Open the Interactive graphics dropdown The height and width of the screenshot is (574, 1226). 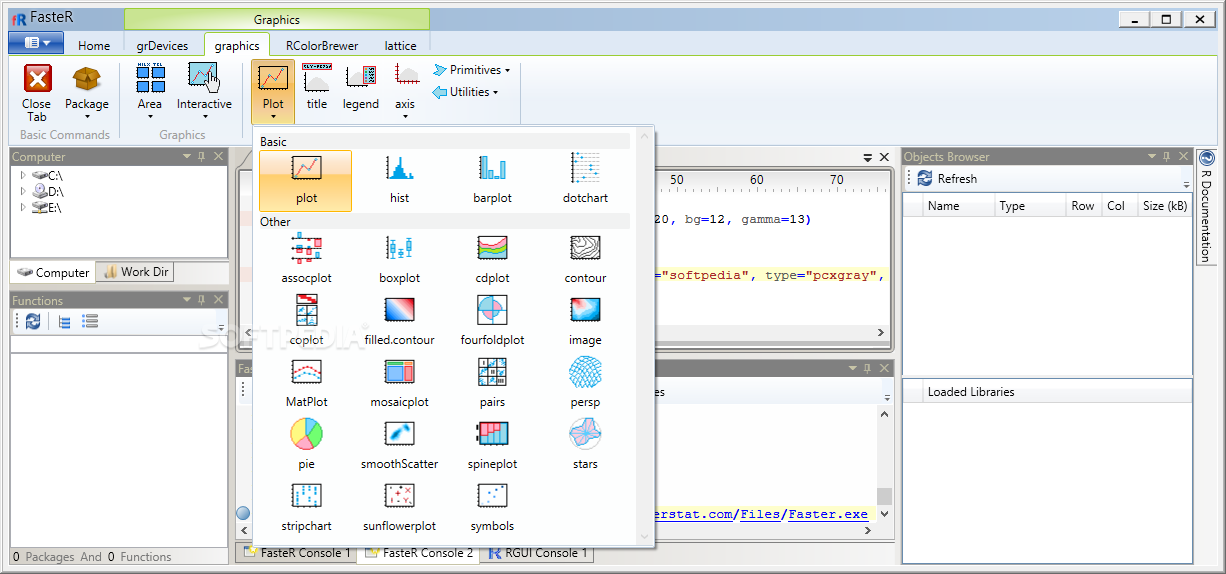point(204,92)
